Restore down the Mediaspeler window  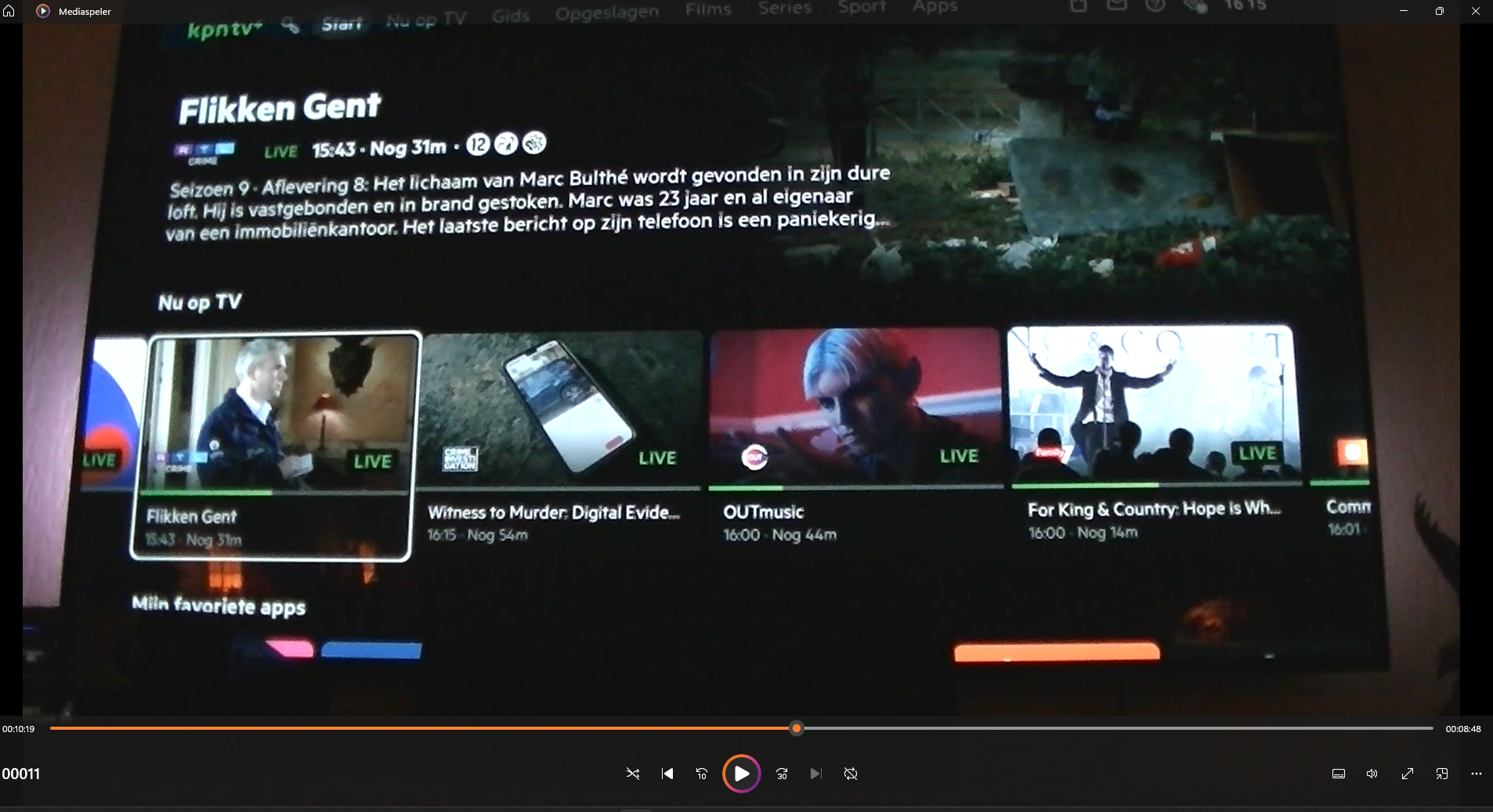click(1440, 11)
